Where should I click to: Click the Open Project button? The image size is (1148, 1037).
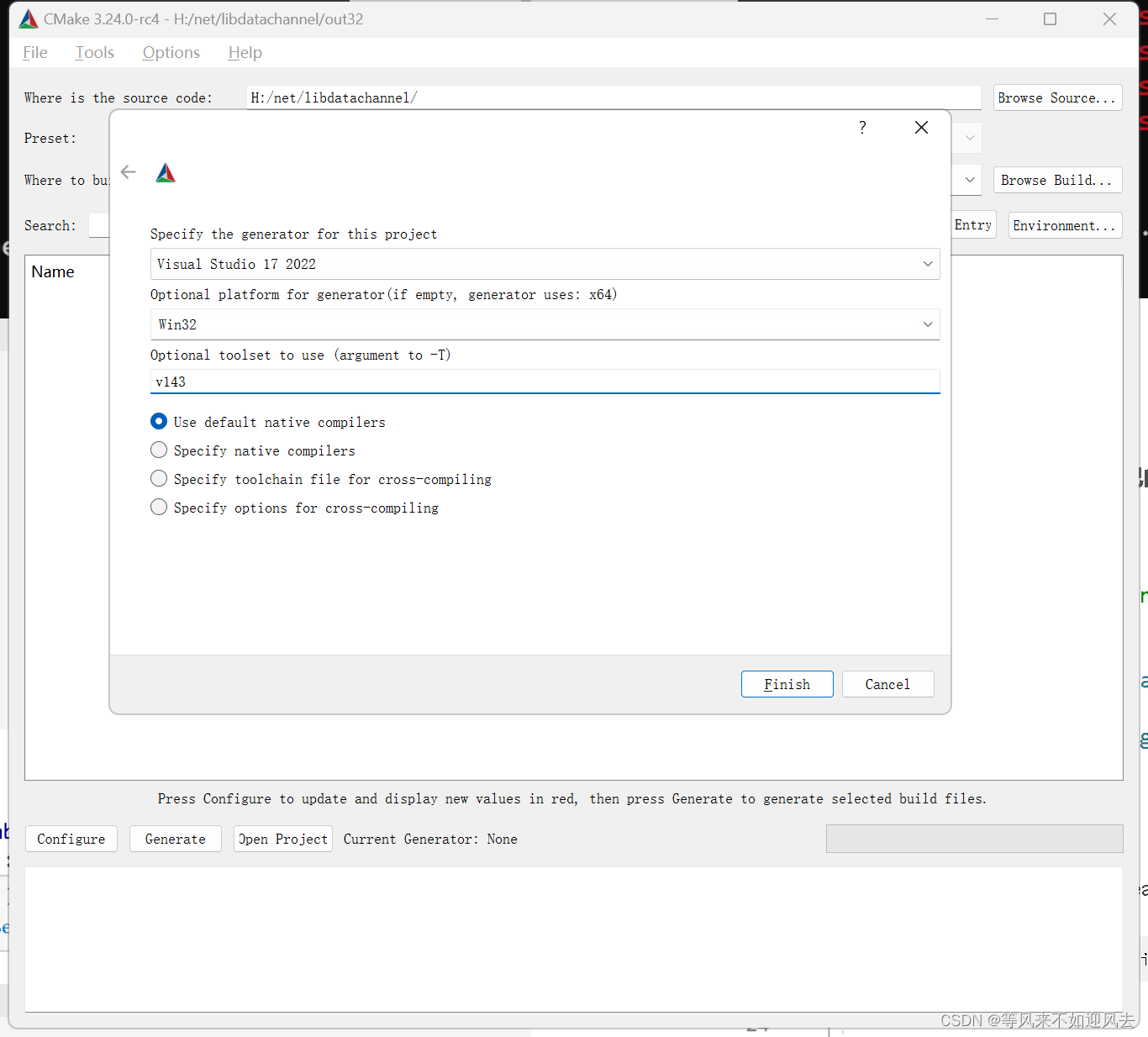(x=283, y=839)
